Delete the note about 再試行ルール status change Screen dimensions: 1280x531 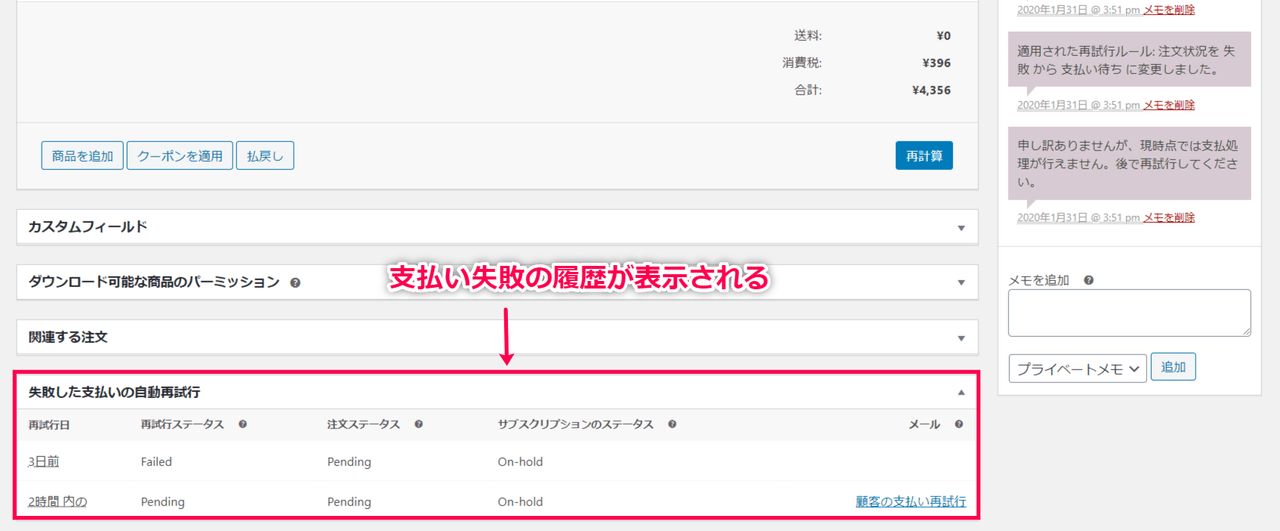tap(1169, 105)
